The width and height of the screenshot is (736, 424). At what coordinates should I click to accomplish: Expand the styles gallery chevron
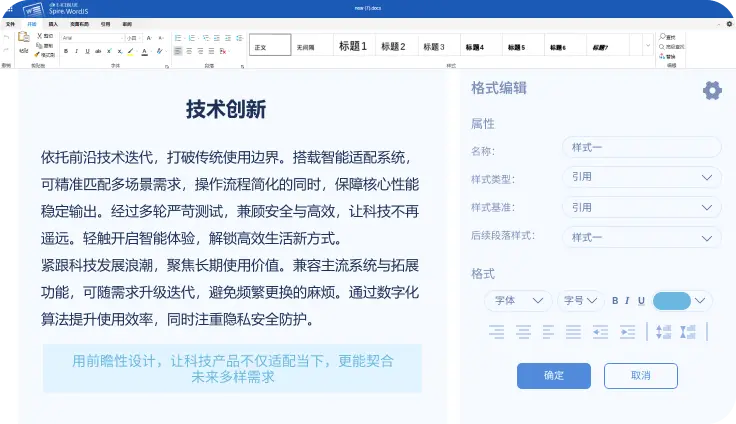648,45
